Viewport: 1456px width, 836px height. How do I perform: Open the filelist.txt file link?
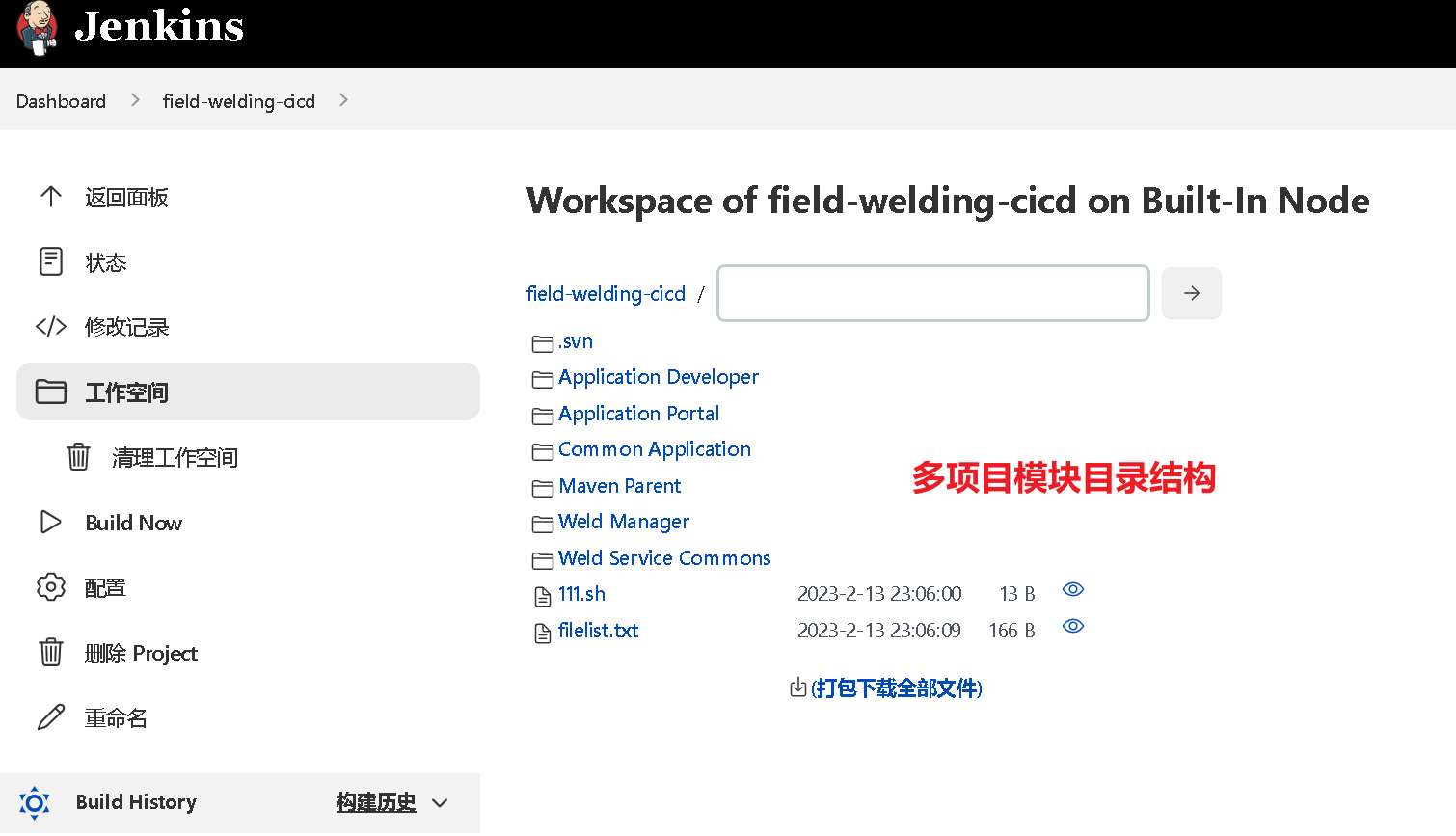pos(599,631)
